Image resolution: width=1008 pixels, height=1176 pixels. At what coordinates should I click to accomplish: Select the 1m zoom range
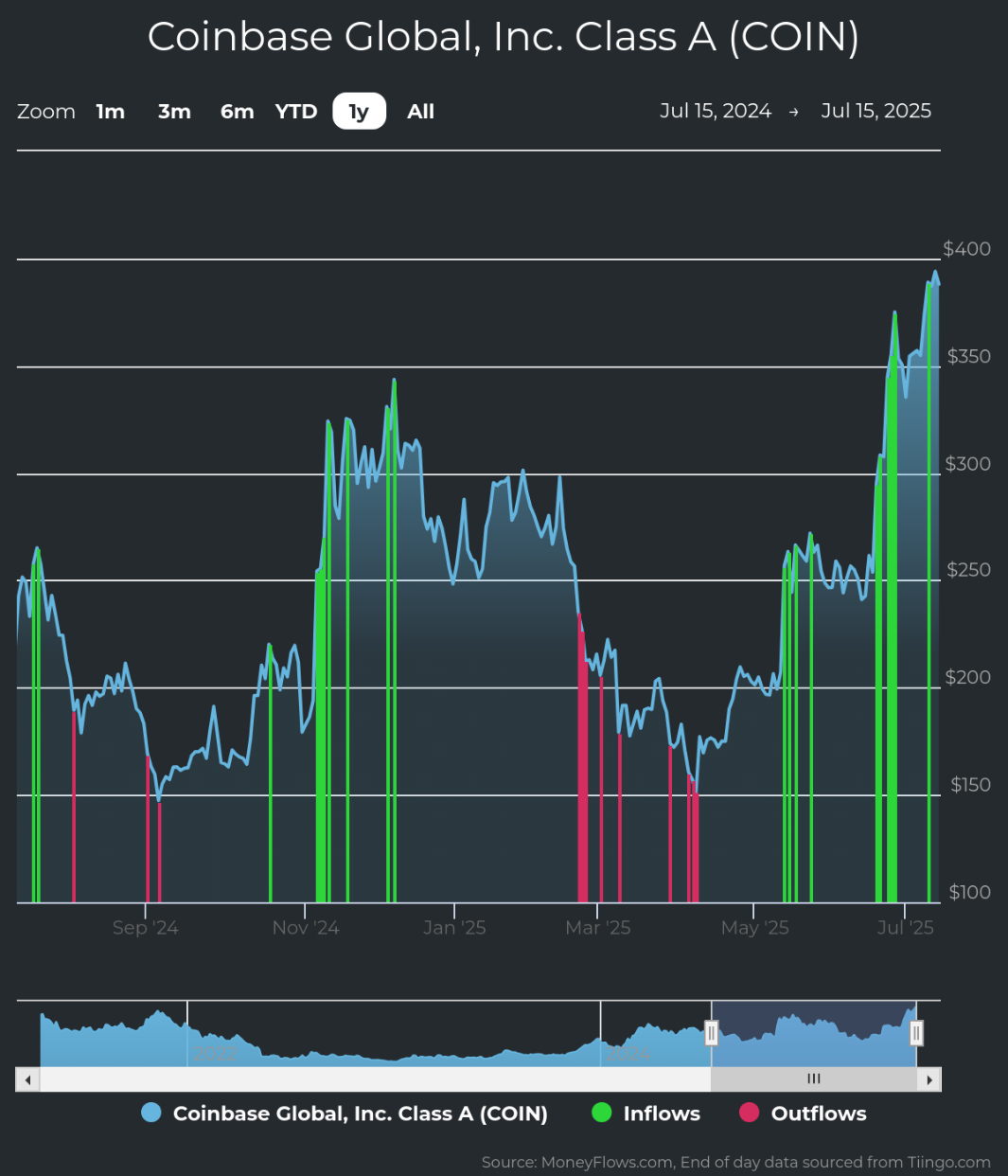click(x=111, y=112)
